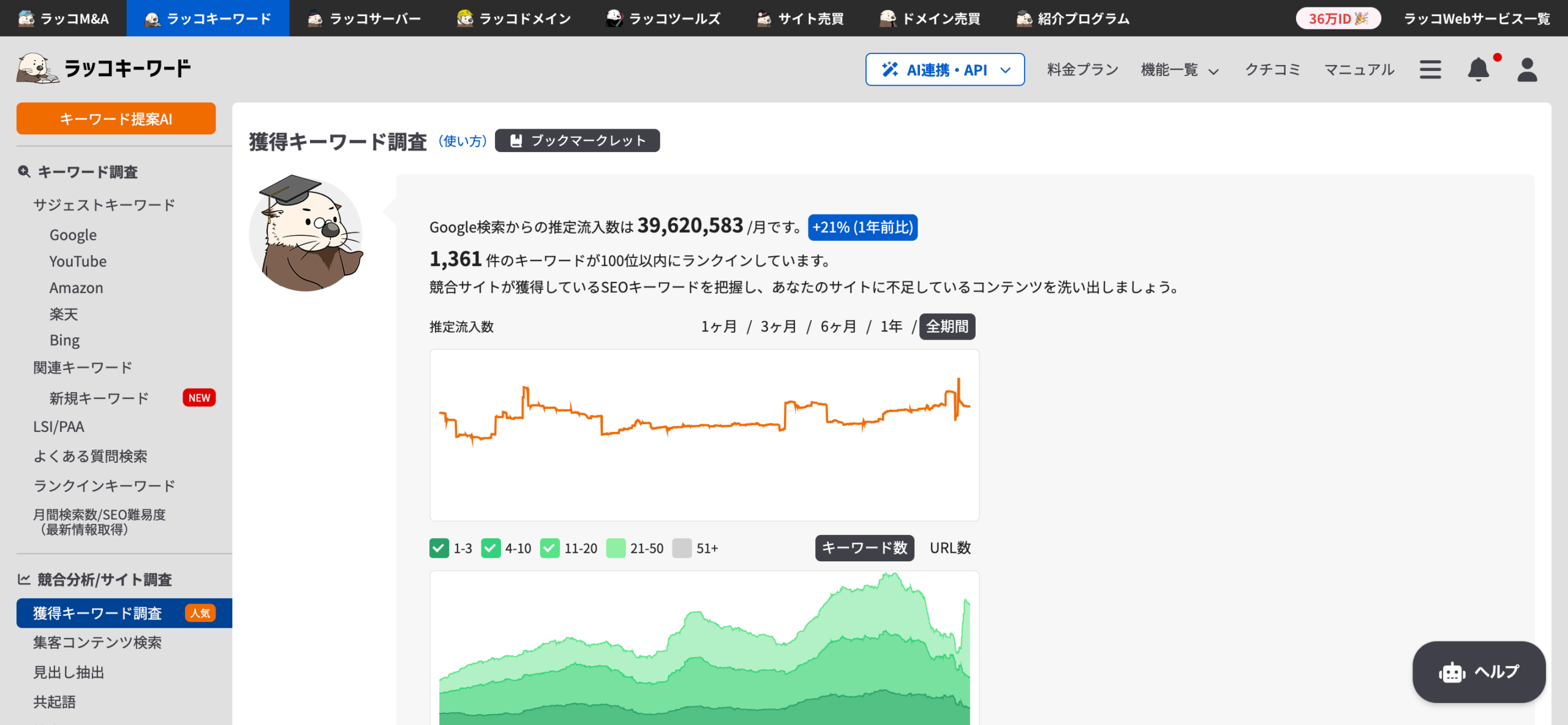Select Google under suggest keywords

pyautogui.click(x=73, y=235)
